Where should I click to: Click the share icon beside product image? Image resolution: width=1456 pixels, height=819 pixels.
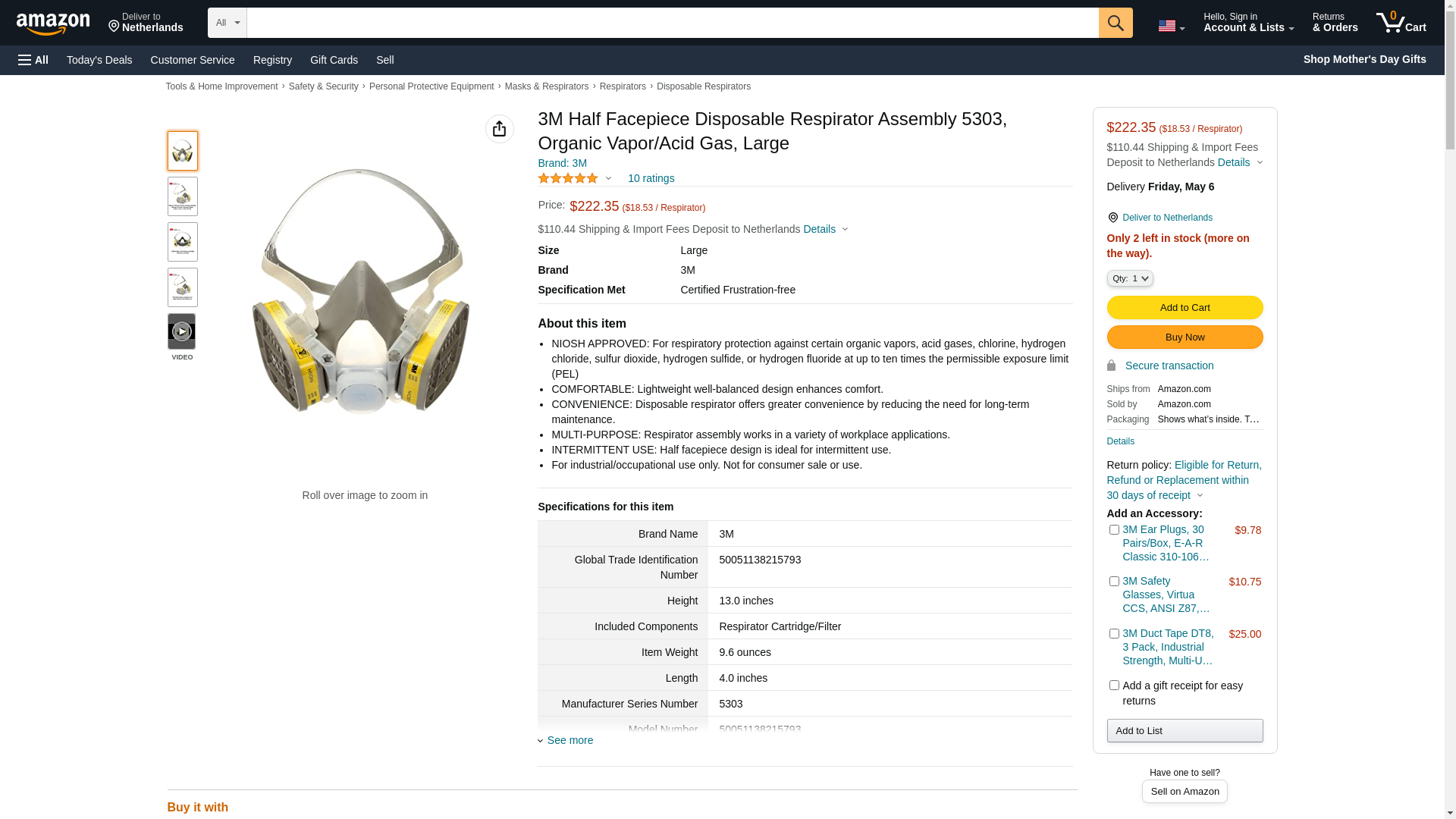click(x=499, y=129)
